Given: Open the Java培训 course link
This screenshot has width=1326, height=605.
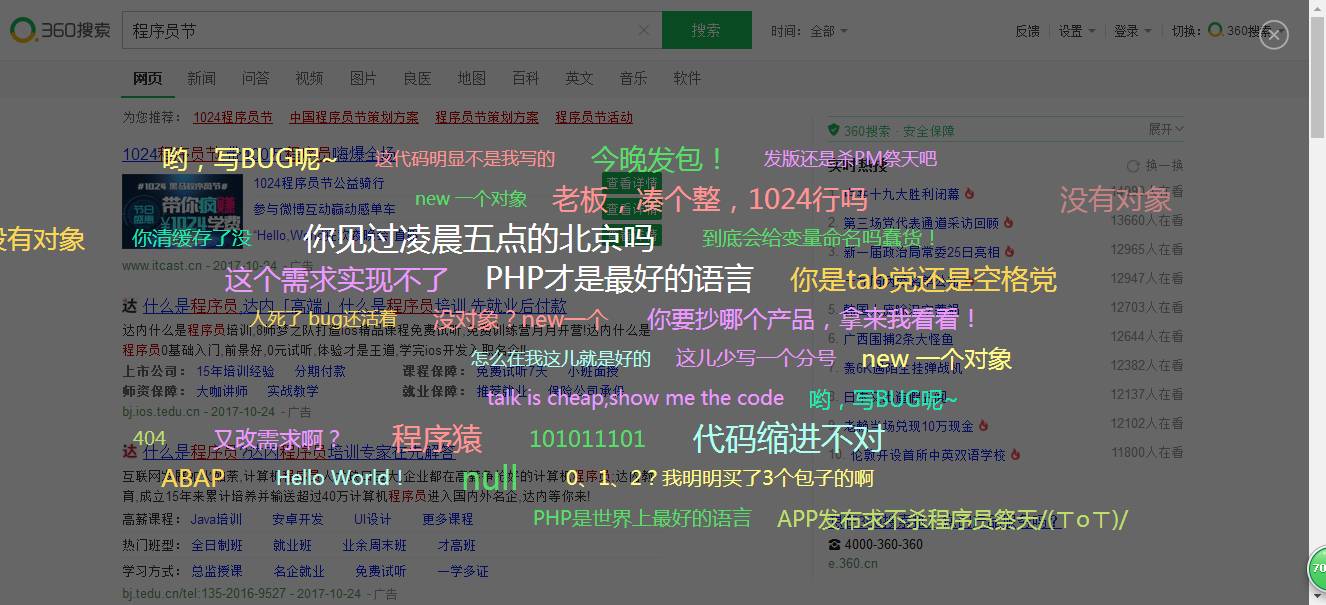Looking at the screenshot, I should point(216,519).
